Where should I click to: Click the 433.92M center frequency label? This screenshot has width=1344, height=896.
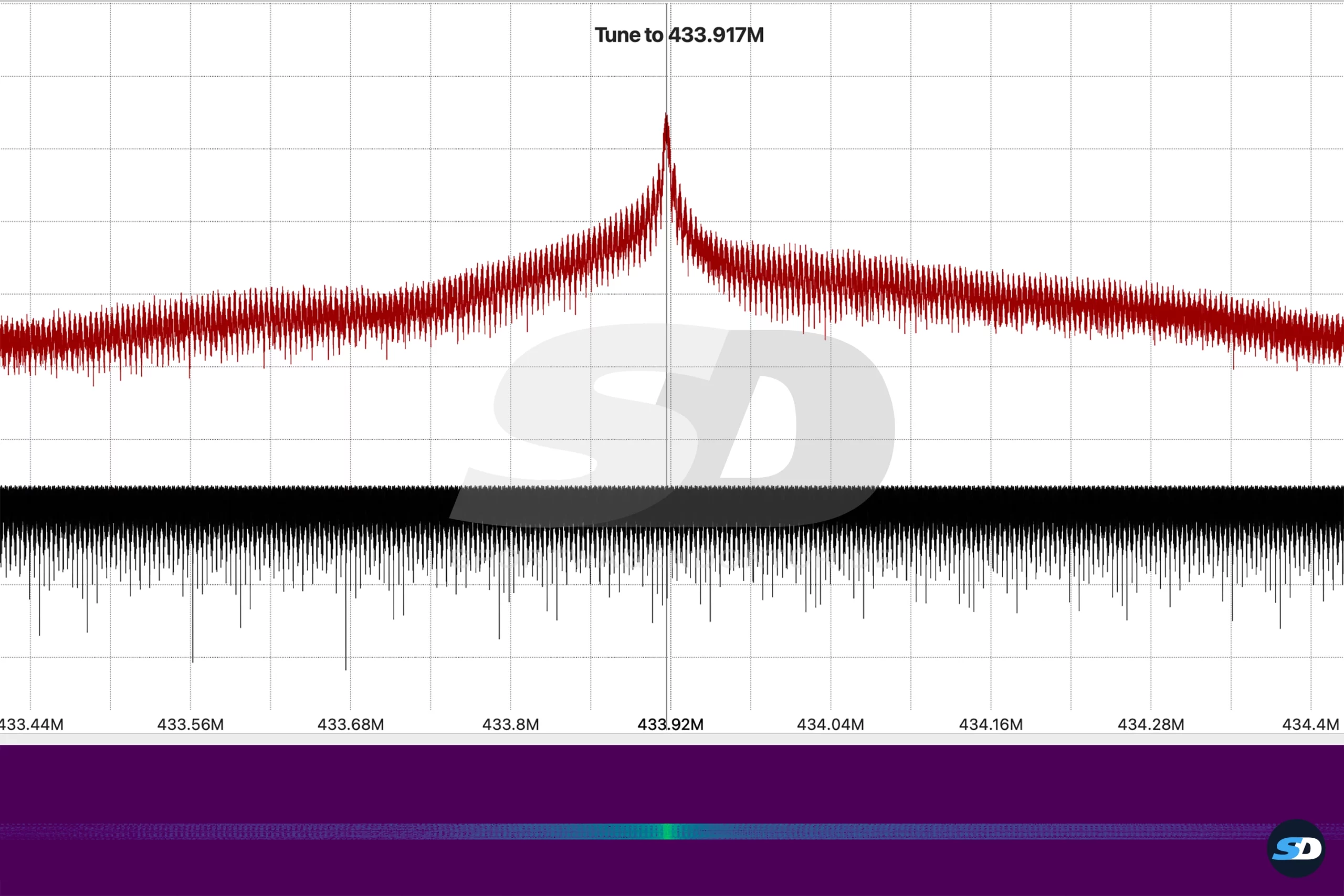(x=670, y=724)
